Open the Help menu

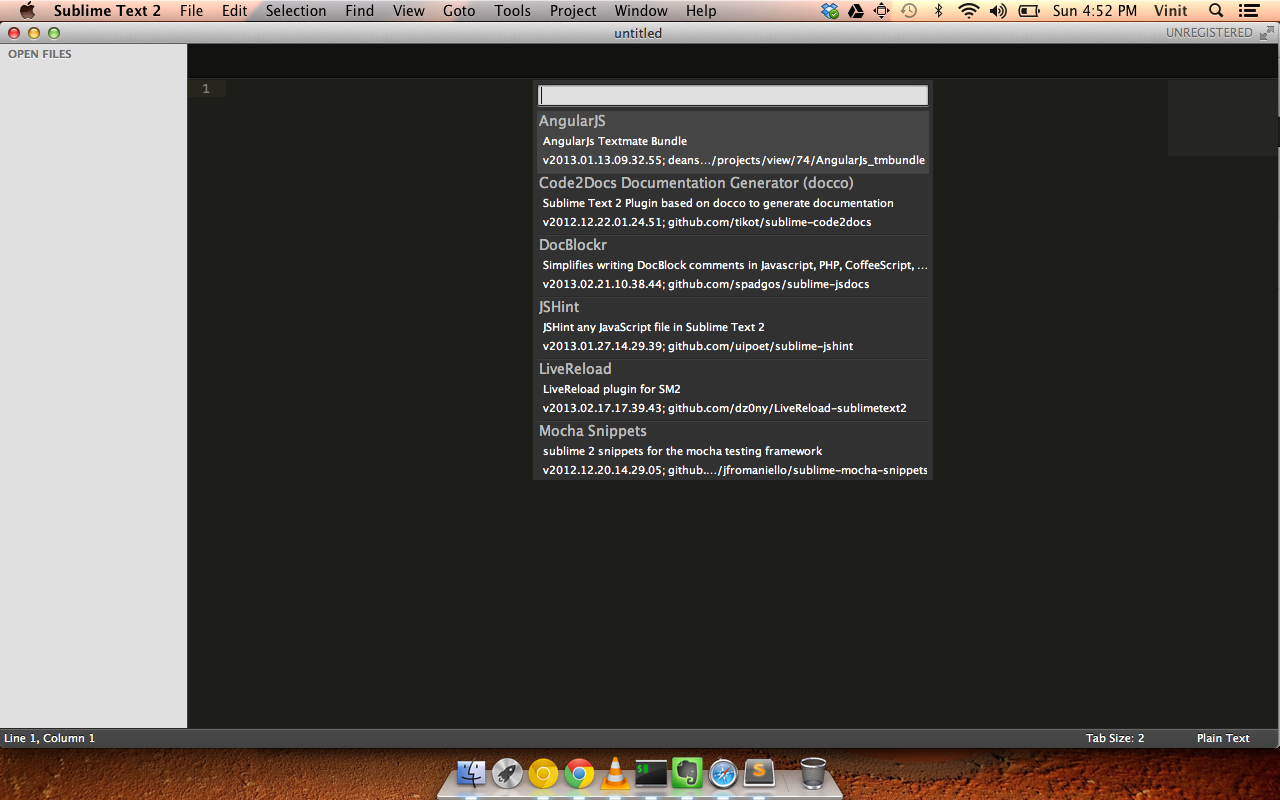coord(701,11)
